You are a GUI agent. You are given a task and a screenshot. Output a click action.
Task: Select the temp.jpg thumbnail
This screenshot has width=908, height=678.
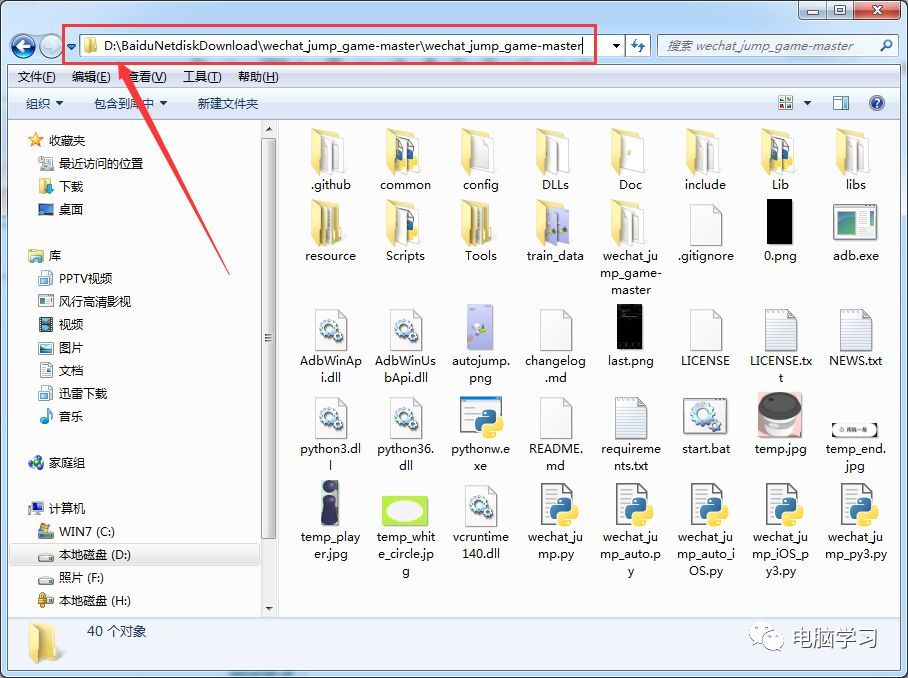(x=780, y=415)
